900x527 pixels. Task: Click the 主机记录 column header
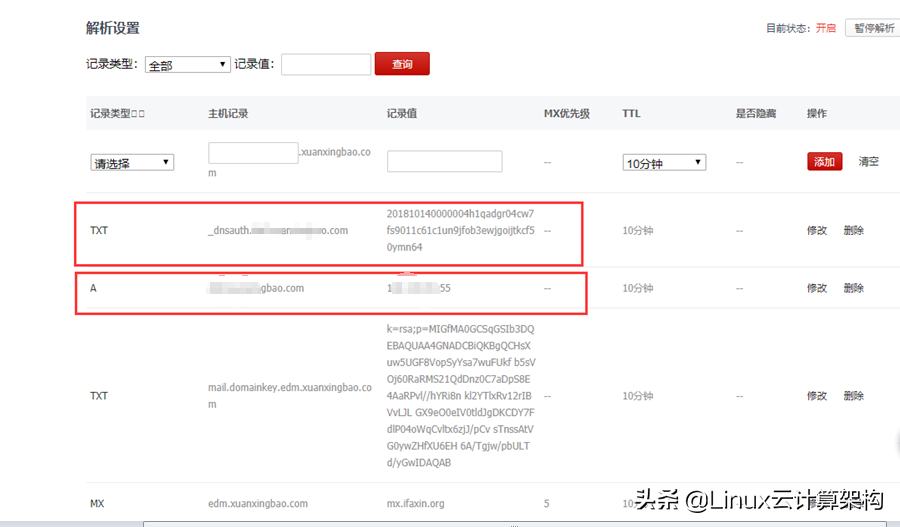[x=228, y=114]
